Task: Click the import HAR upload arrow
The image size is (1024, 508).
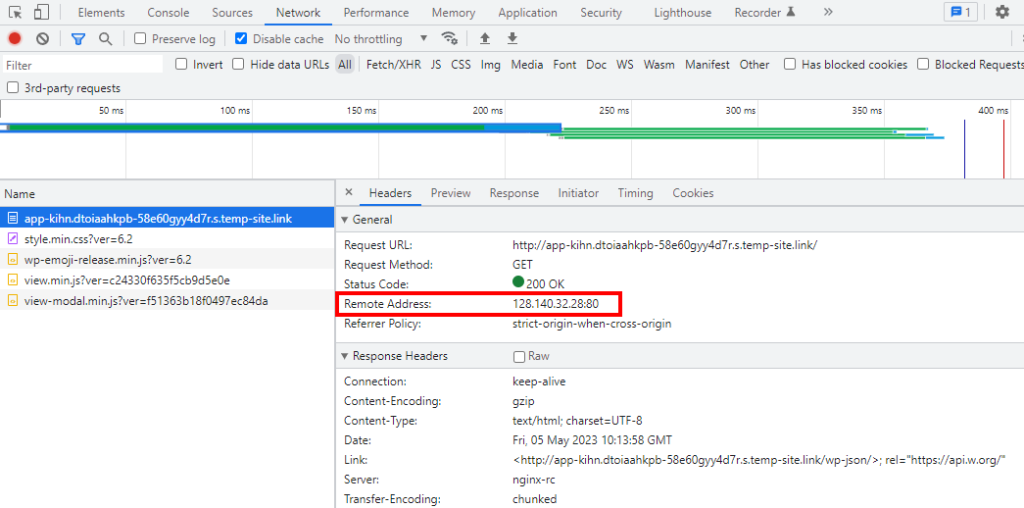Action: pyautogui.click(x=485, y=39)
